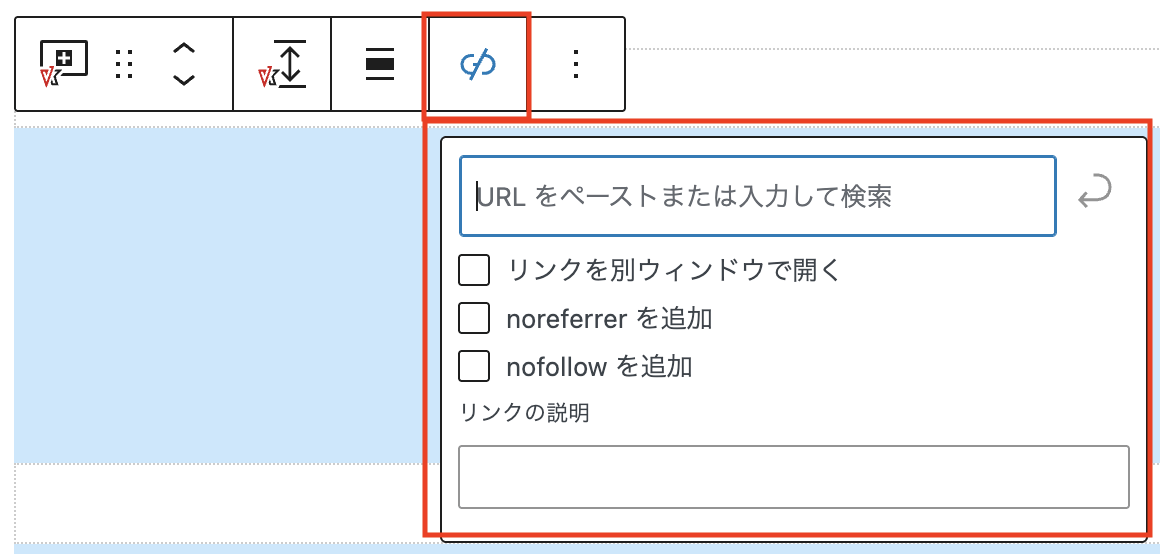Click the white gap below the blue block

pos(220,503)
